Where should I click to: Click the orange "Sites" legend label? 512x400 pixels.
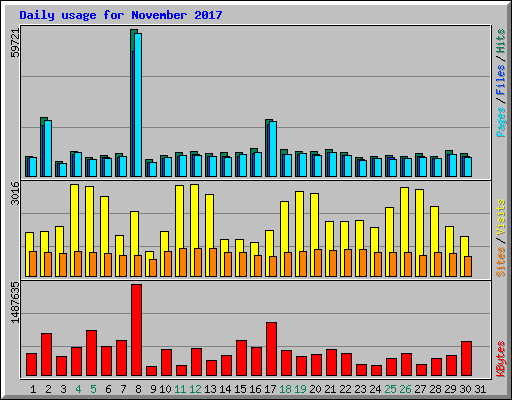coord(501,262)
